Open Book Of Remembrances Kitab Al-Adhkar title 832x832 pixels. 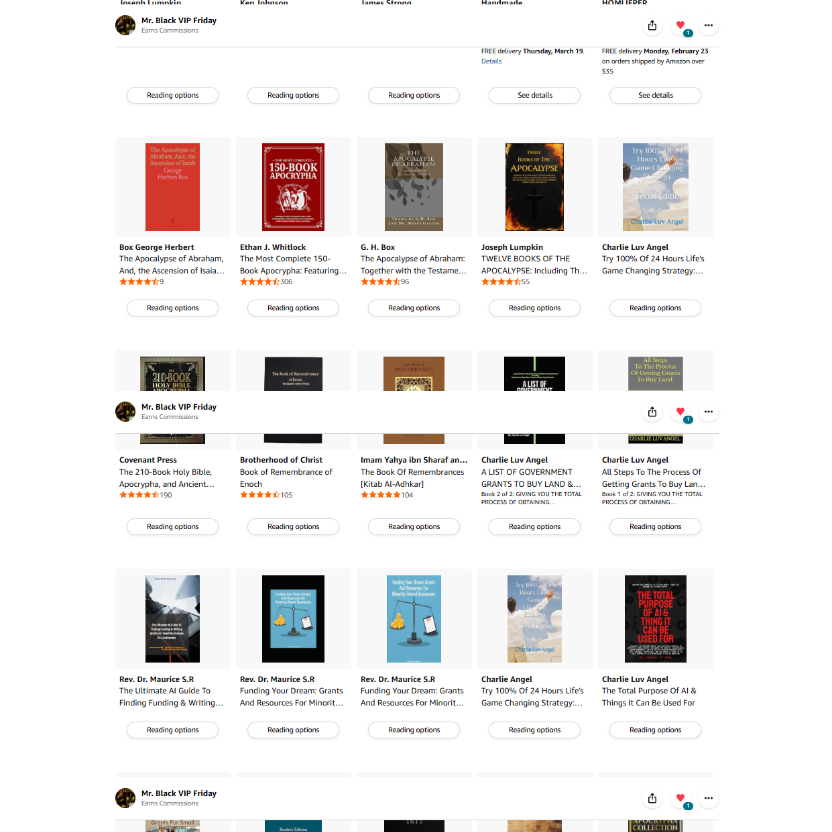412,478
